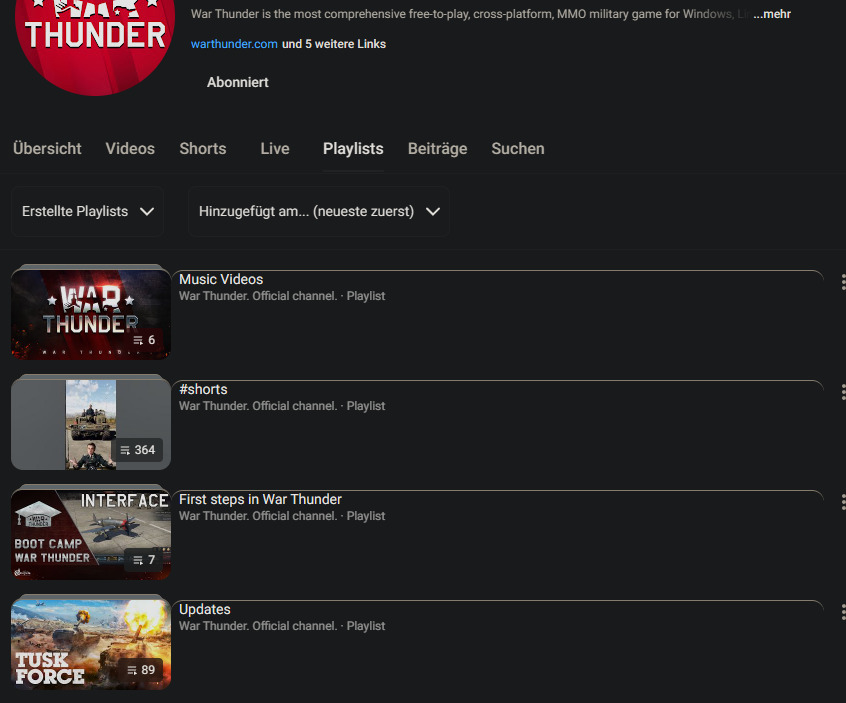The width and height of the screenshot is (846, 703).
Task: Toggle the Abonniert subscription button
Action: tap(237, 82)
